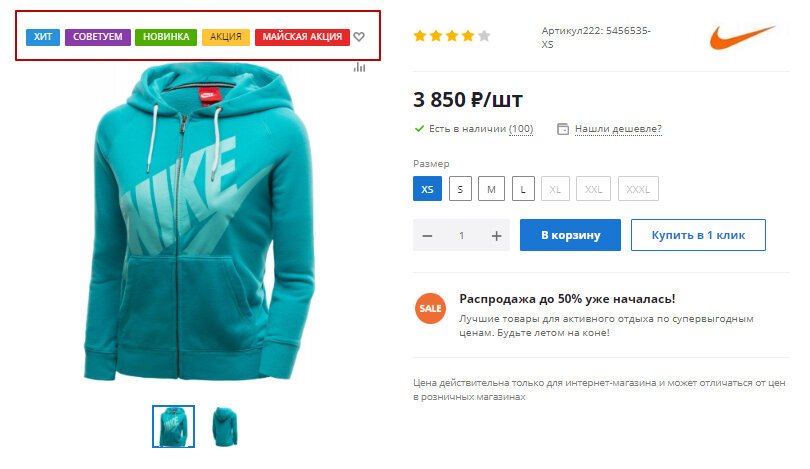Click the wallet icon near Нашли дешевле
Screen dimensions: 810x469
pyautogui.click(x=563, y=129)
